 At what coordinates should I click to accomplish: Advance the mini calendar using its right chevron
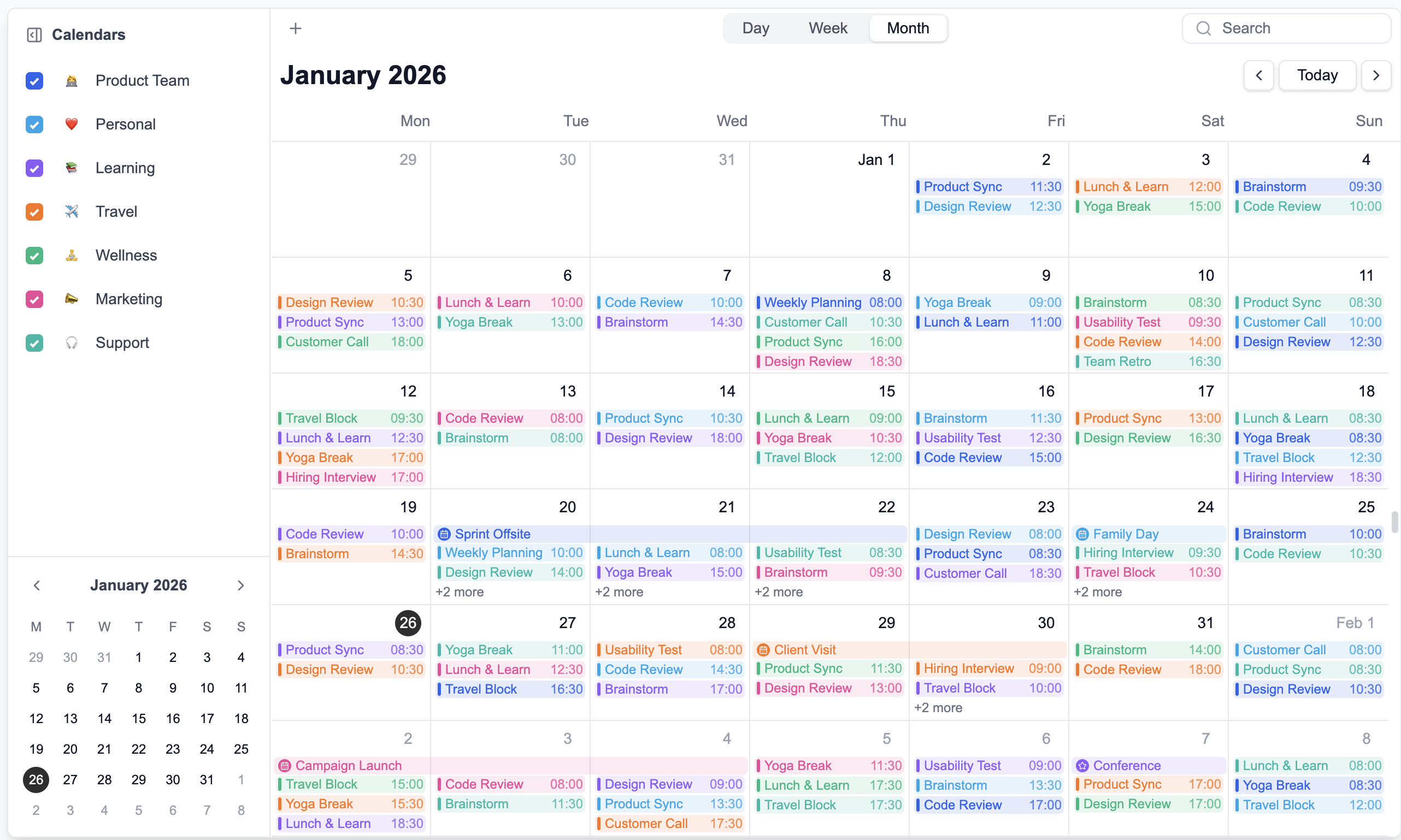241,585
